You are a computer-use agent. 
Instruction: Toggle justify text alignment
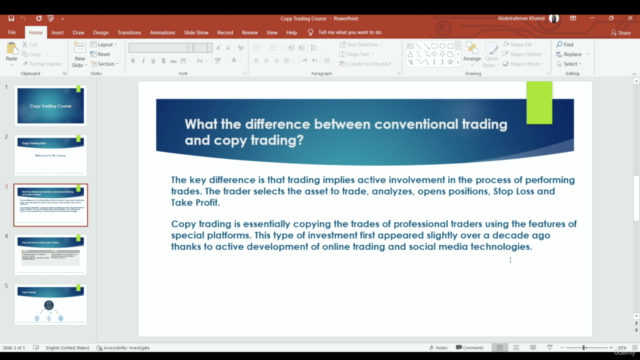pos(287,61)
